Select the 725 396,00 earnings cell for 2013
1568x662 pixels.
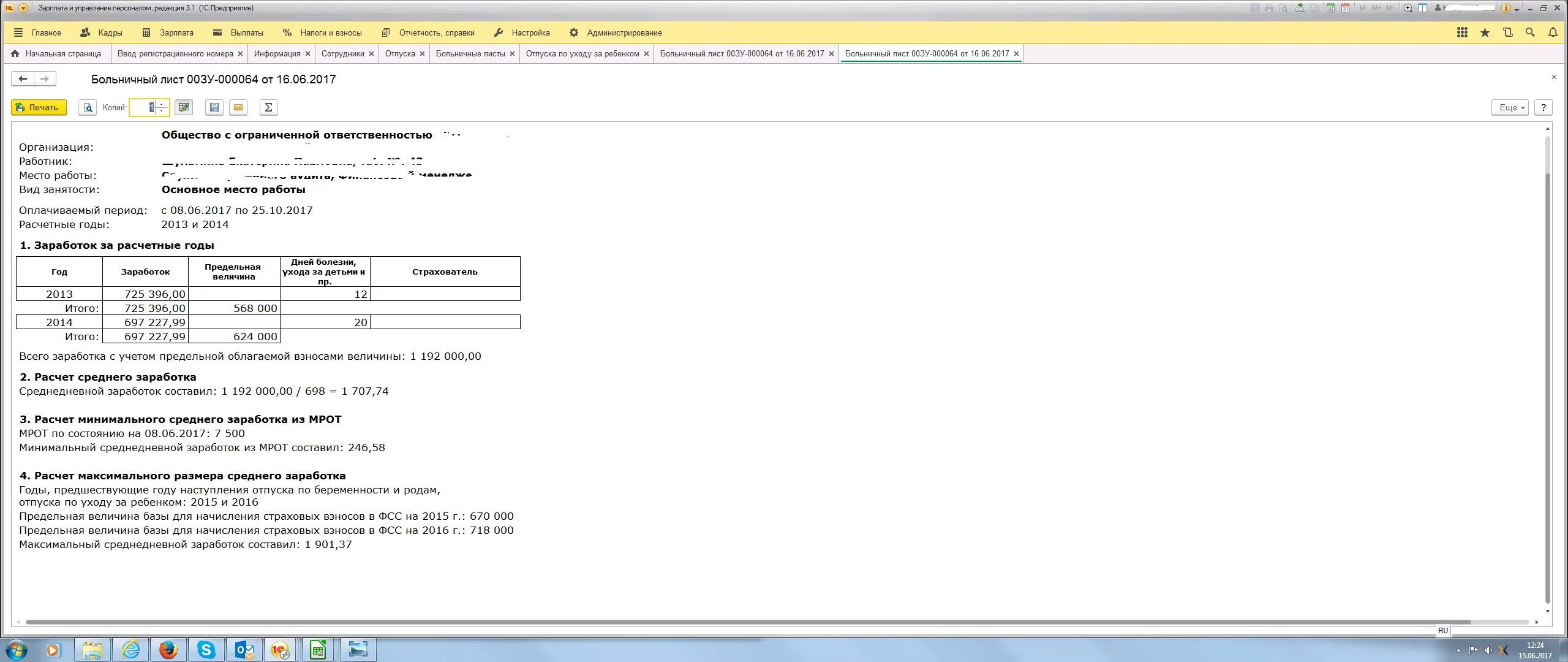click(x=145, y=294)
